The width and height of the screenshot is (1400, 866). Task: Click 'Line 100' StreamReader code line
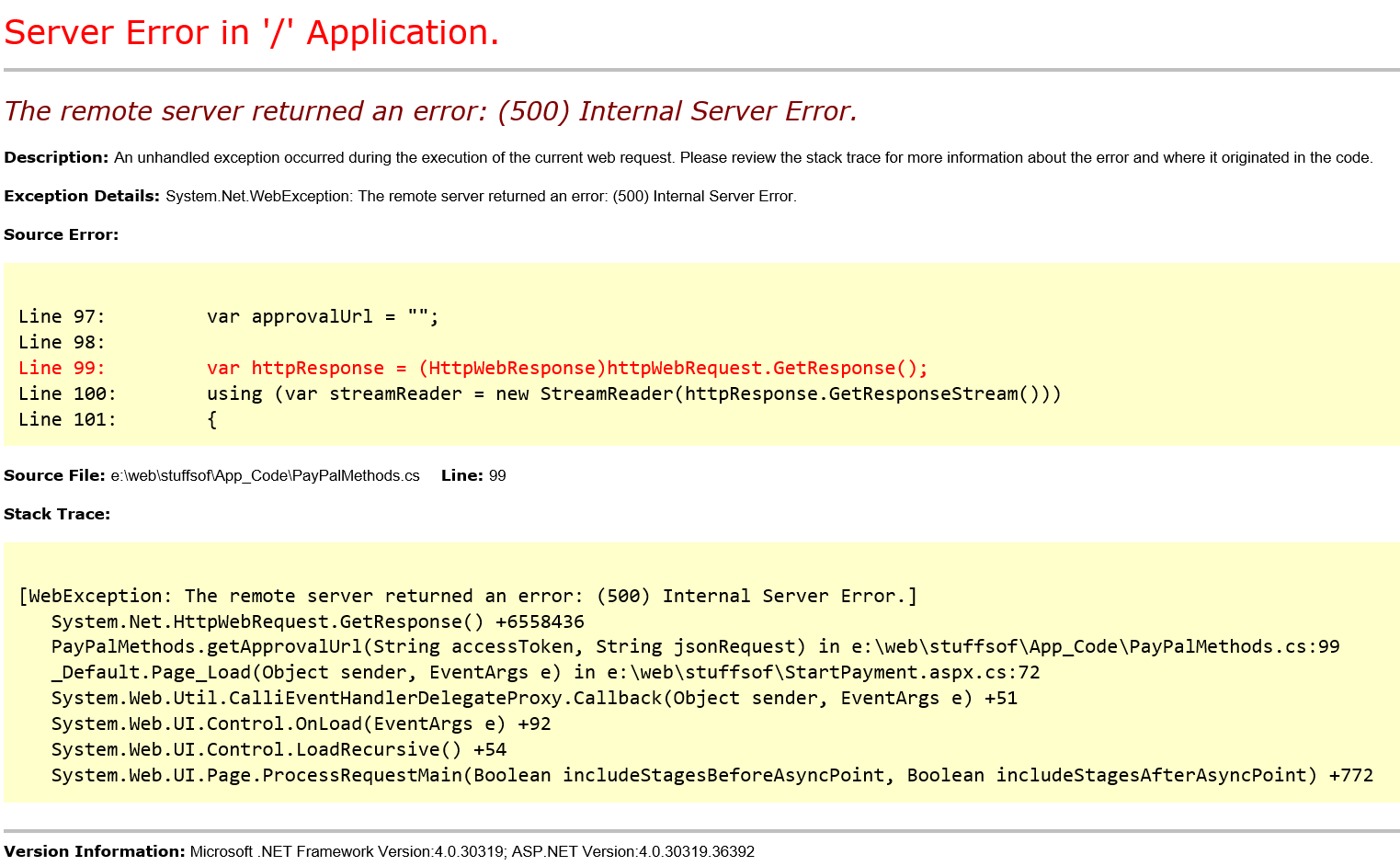point(540,393)
